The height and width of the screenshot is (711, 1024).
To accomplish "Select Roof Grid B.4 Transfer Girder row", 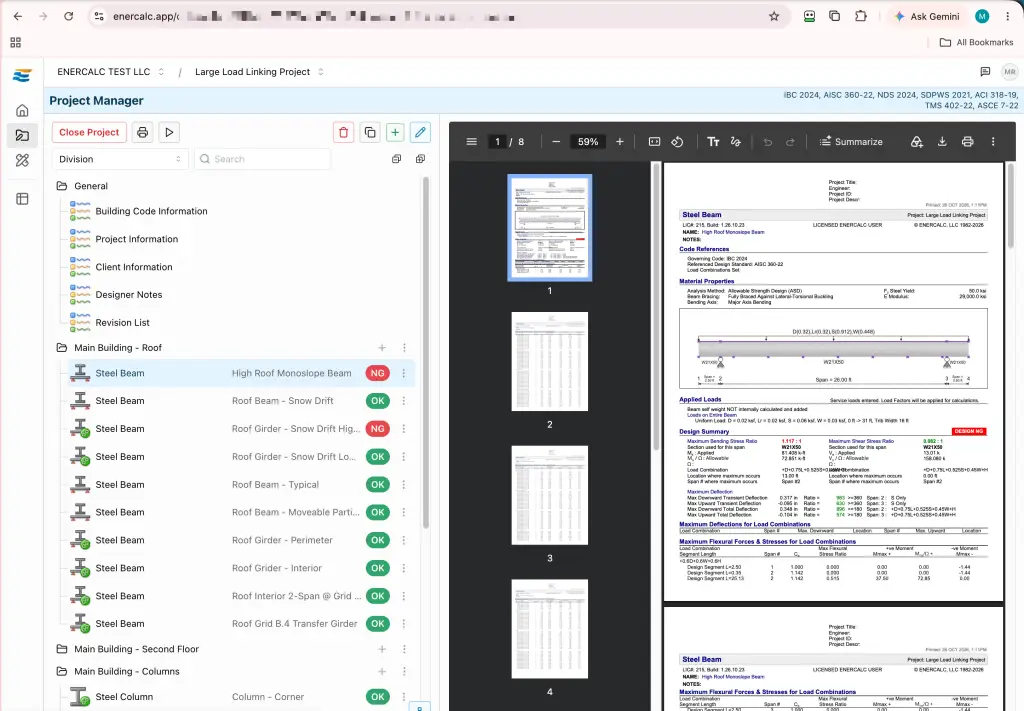I will [240, 624].
